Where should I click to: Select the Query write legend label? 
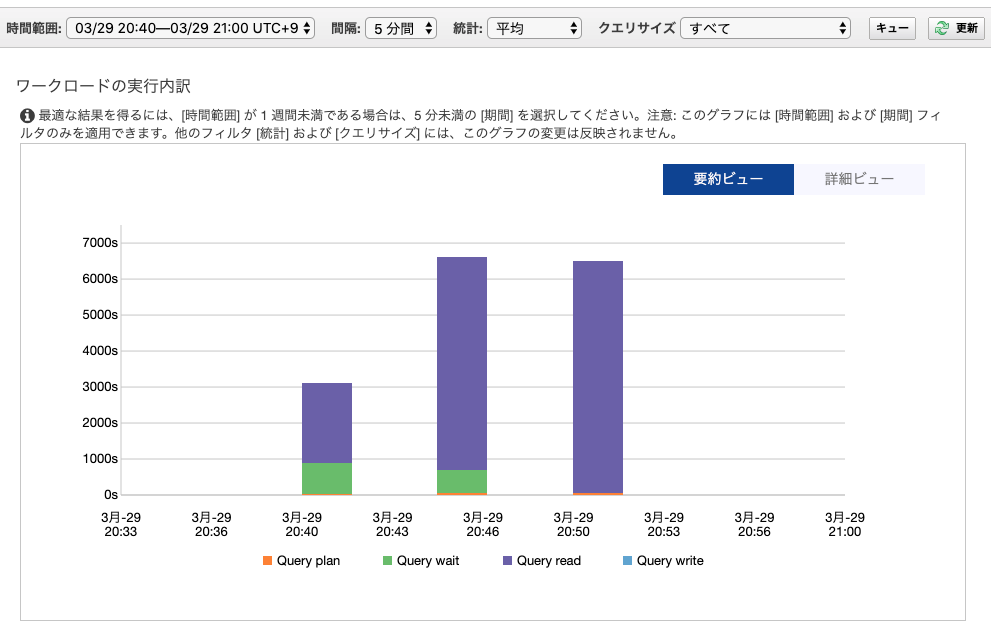click(x=670, y=561)
